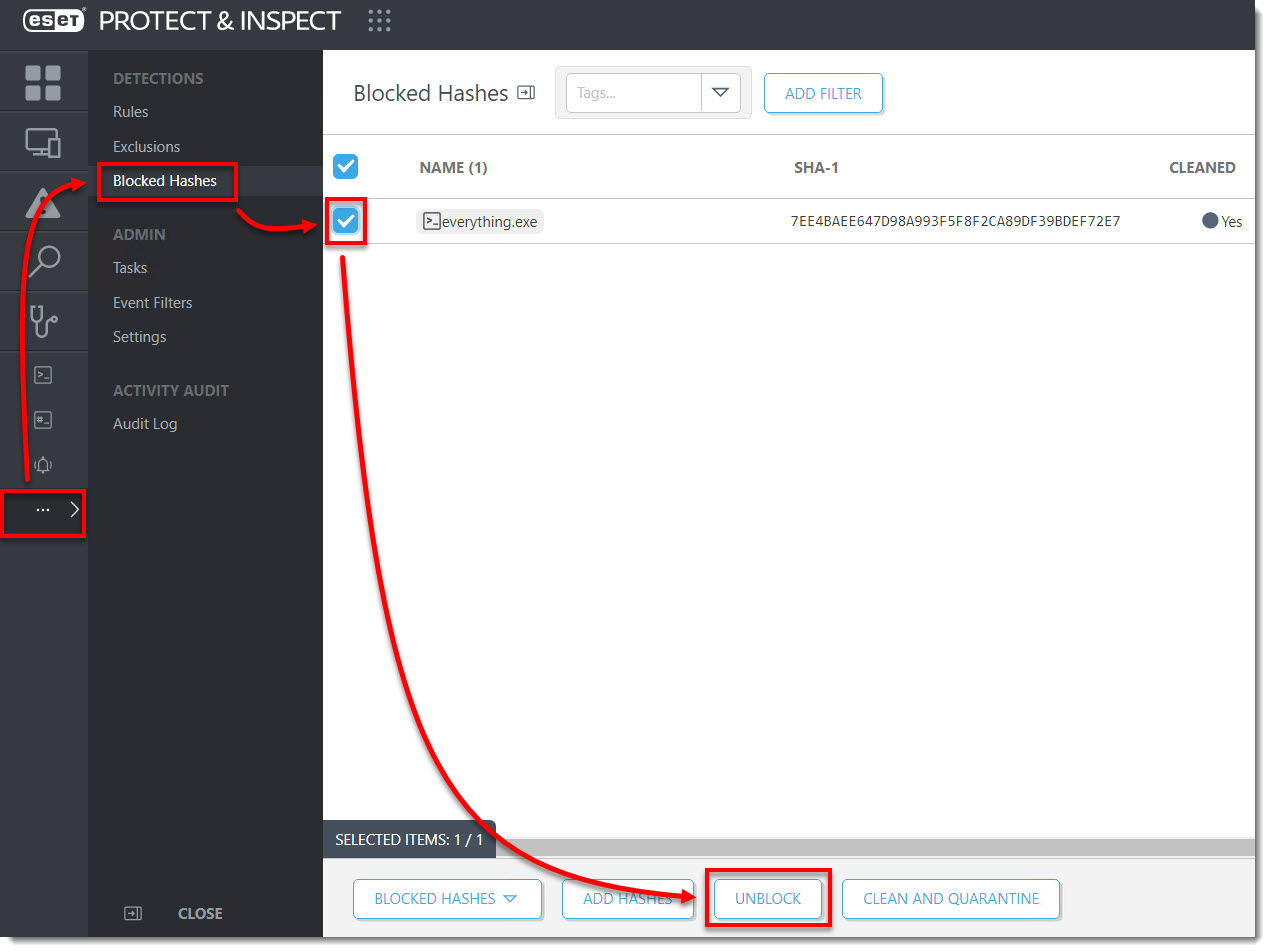Go to Exclusions in Detections menu
Viewport: 1270px width, 952px height.
pyautogui.click(x=147, y=147)
